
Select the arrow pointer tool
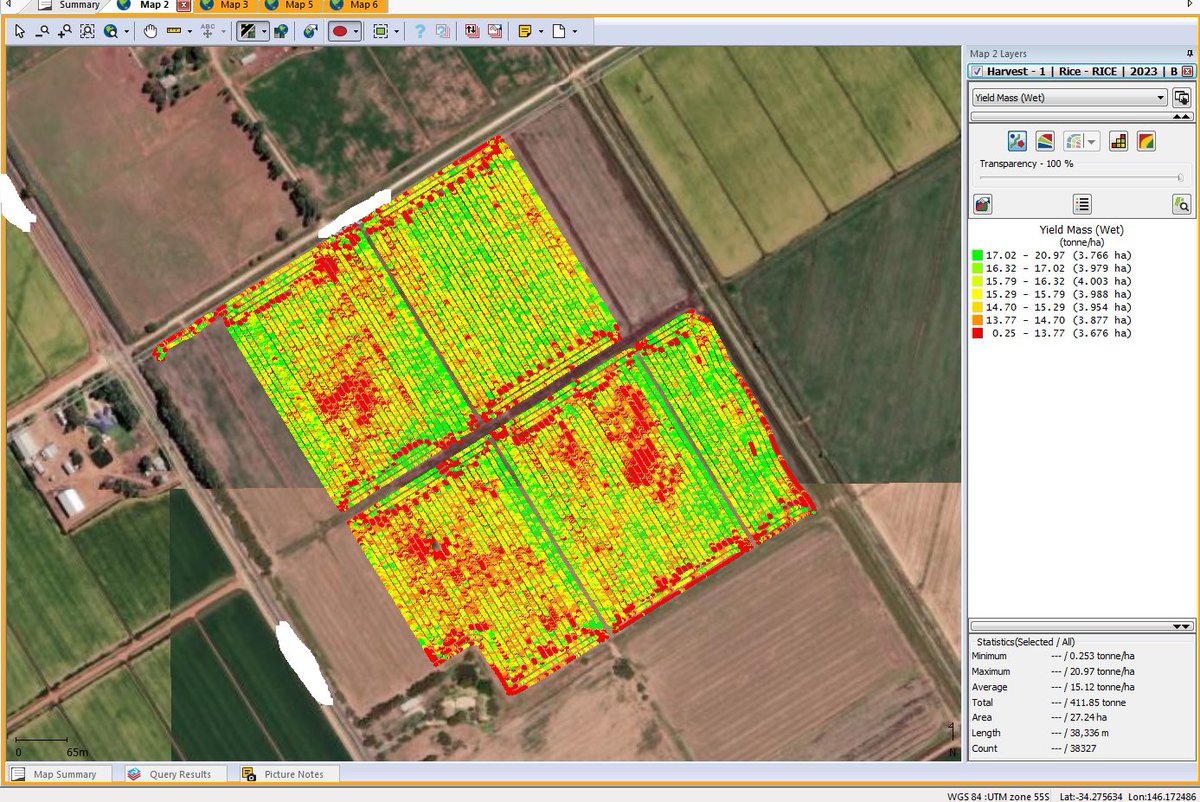(19, 31)
